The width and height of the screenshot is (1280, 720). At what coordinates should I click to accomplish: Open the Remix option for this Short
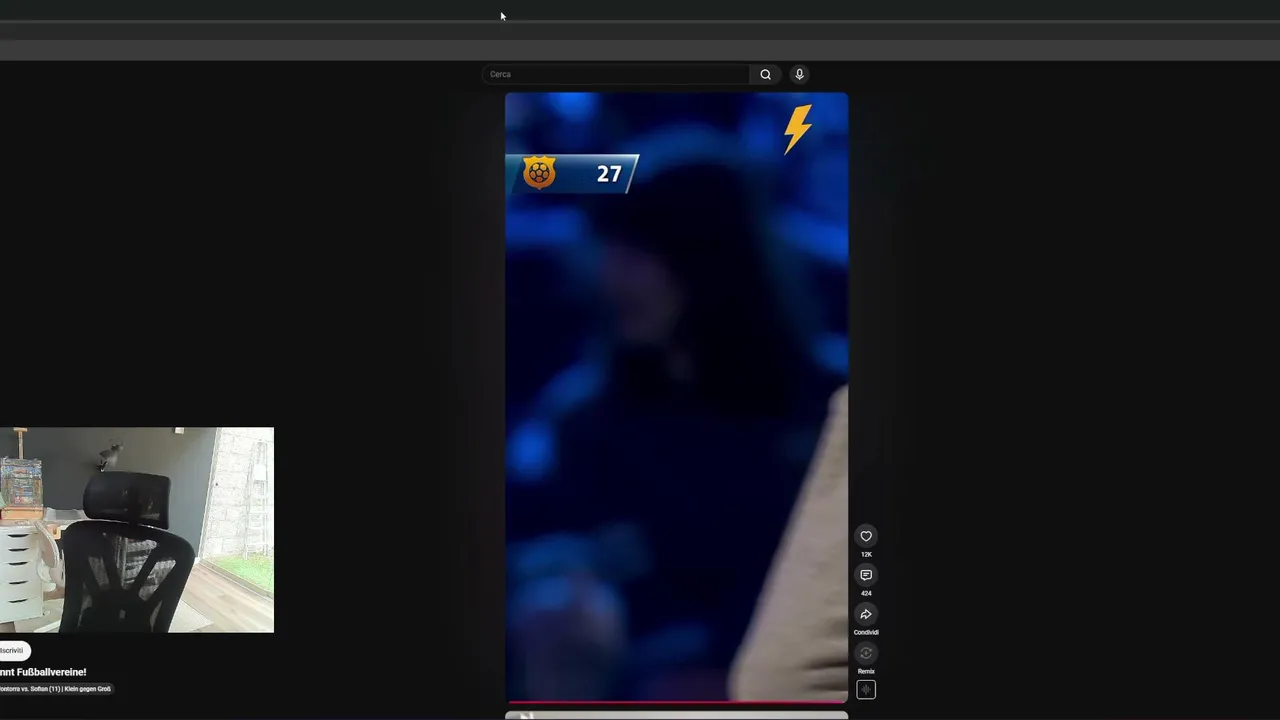point(866,653)
